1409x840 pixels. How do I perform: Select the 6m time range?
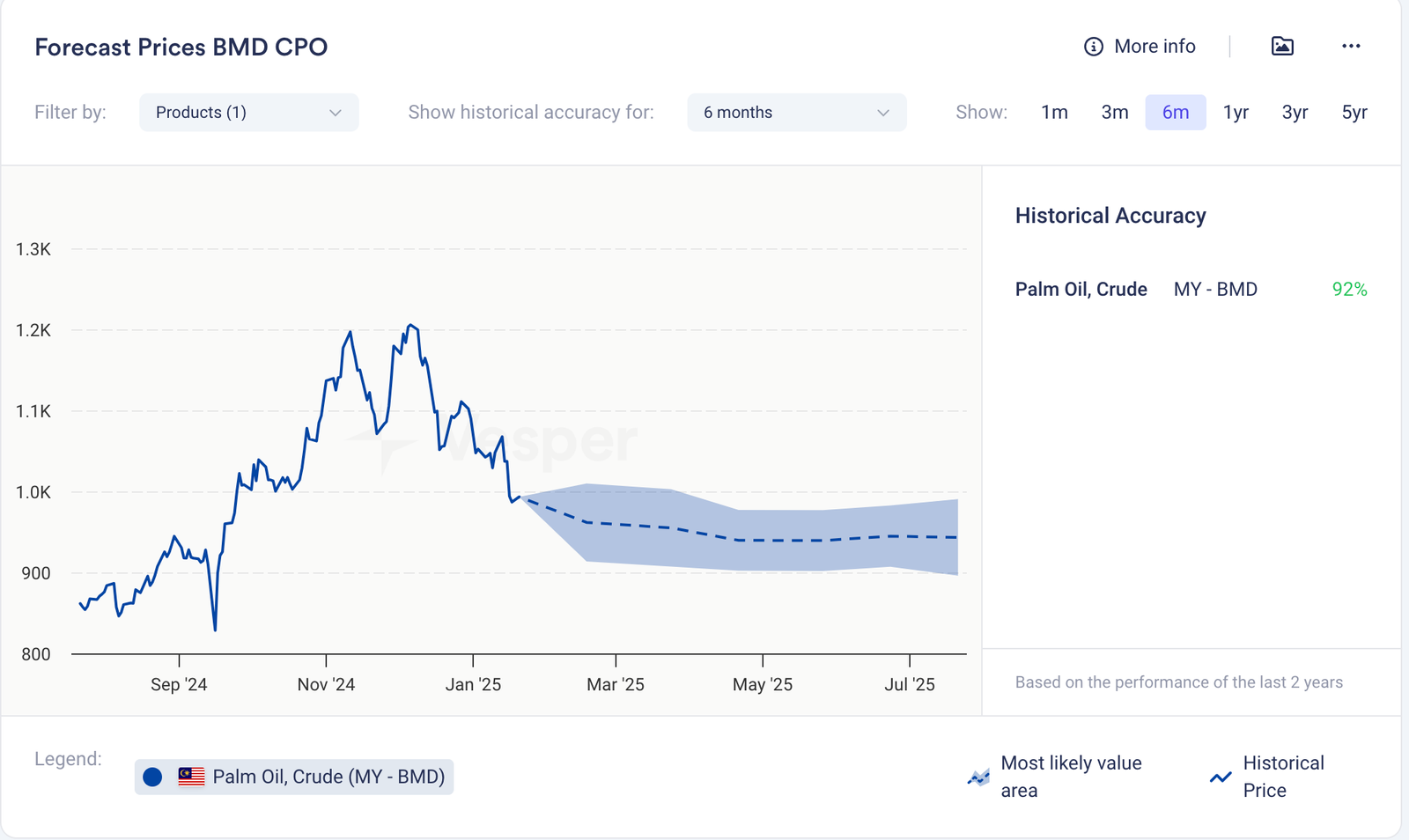(1175, 113)
